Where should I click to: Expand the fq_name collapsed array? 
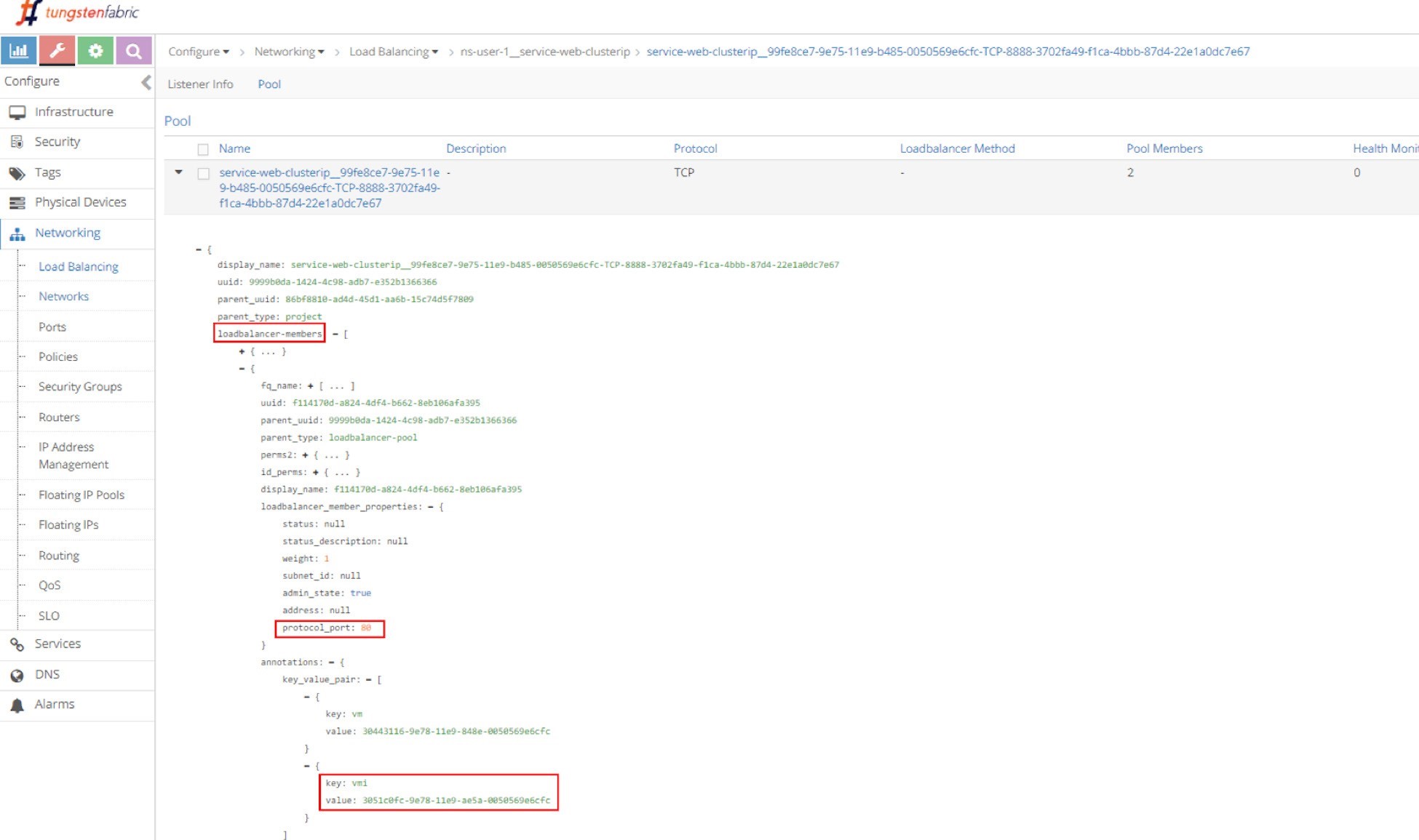coord(310,385)
